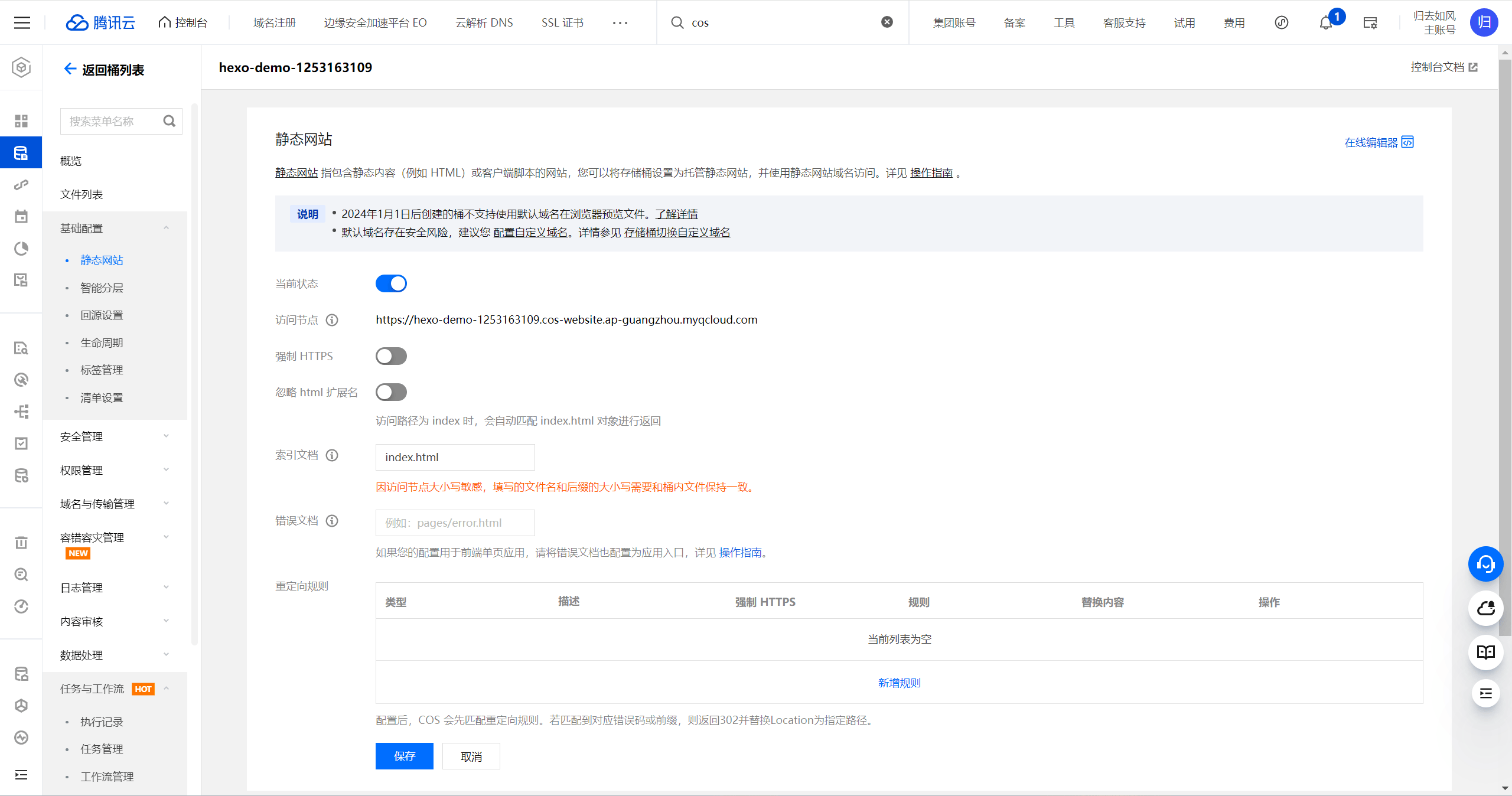
Task: Open the four-squares overview icon in left rail
Action: coord(21,121)
